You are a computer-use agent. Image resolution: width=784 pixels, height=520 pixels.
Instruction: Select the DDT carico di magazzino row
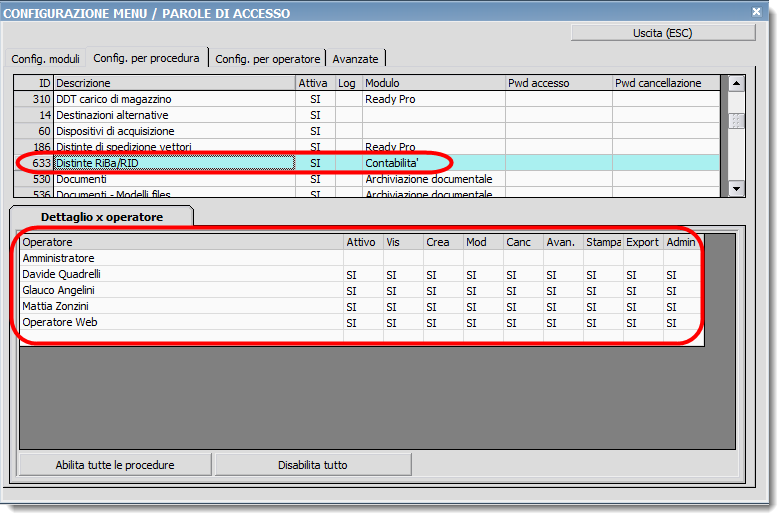[366, 99]
